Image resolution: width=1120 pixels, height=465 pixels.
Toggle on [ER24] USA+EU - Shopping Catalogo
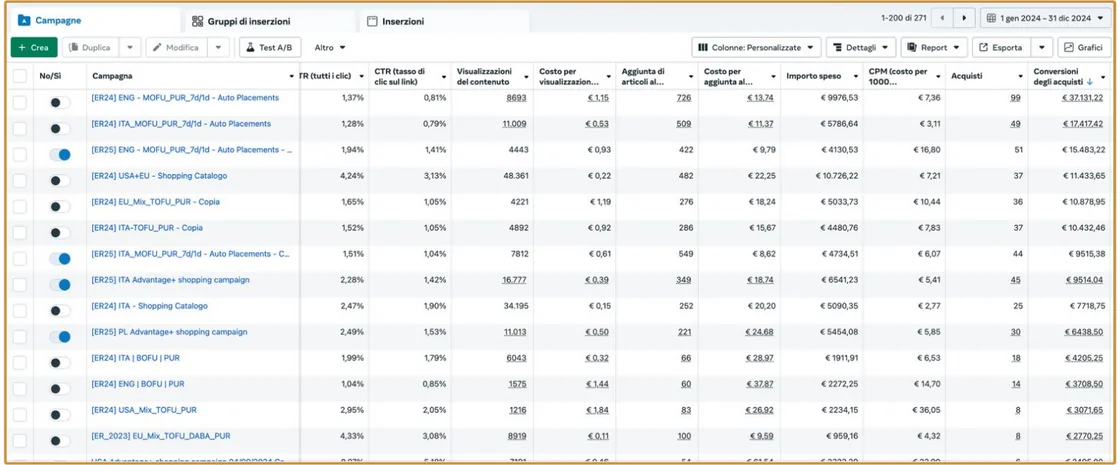60,181
